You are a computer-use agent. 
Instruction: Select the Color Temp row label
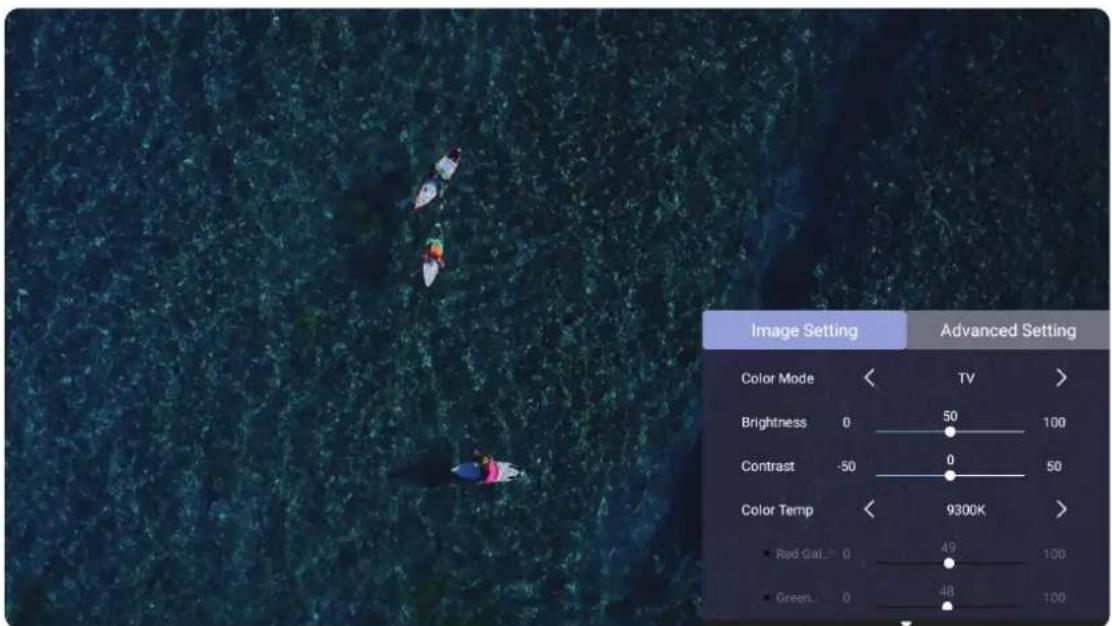click(x=777, y=510)
